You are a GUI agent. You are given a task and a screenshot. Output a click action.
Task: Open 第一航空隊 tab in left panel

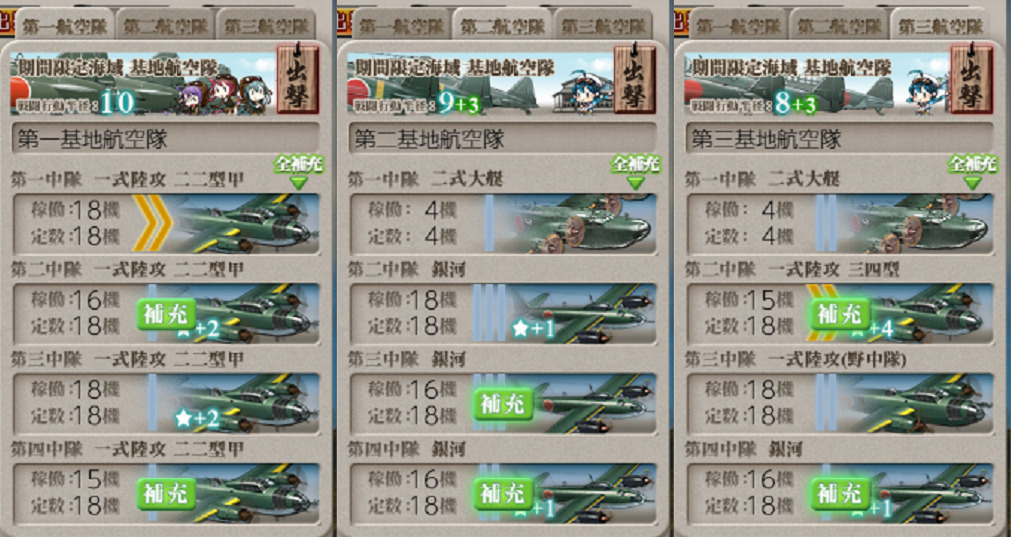tap(64, 26)
